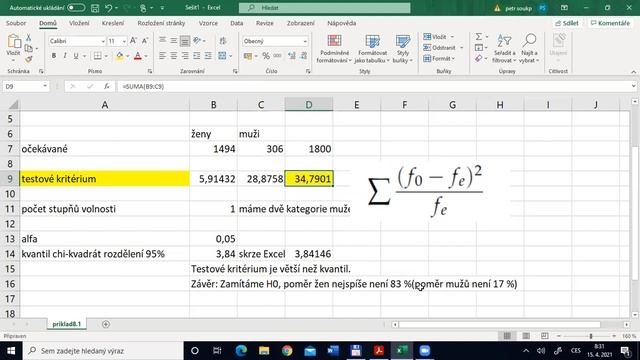Cut selection with the scissors icon
The image size is (640, 360).
29,37
